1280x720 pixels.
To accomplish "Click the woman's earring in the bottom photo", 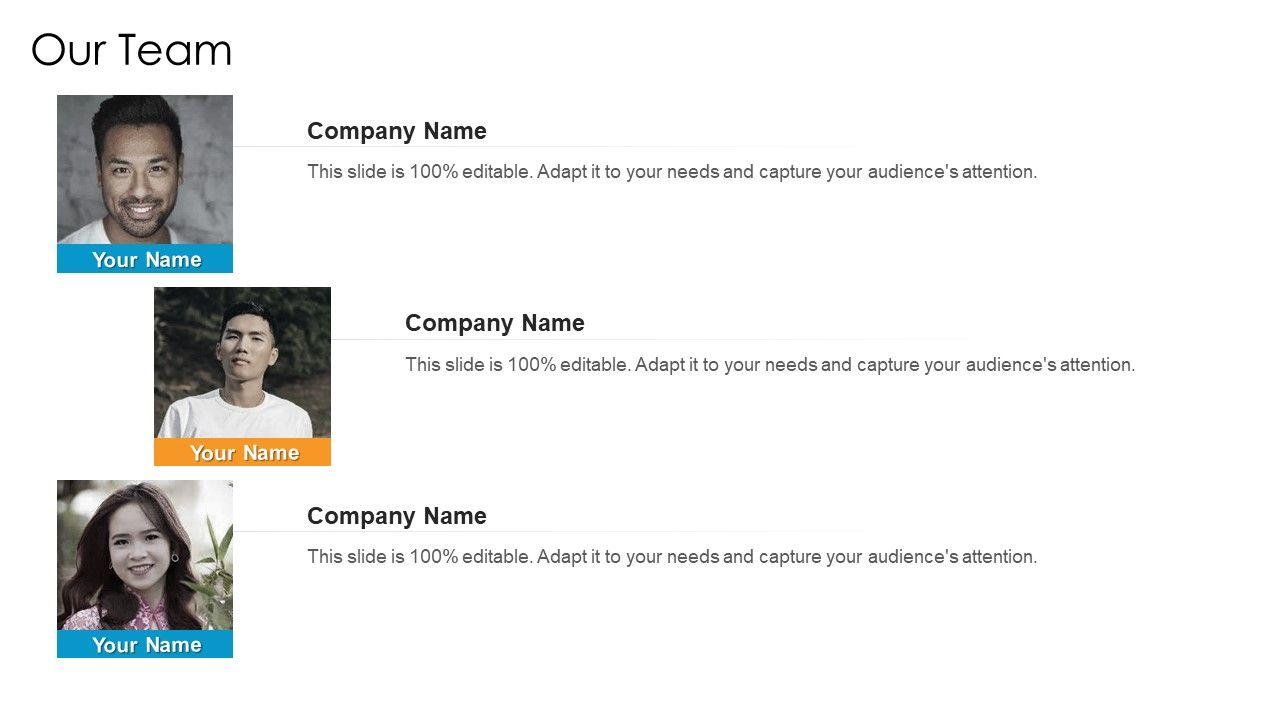I will [174, 558].
